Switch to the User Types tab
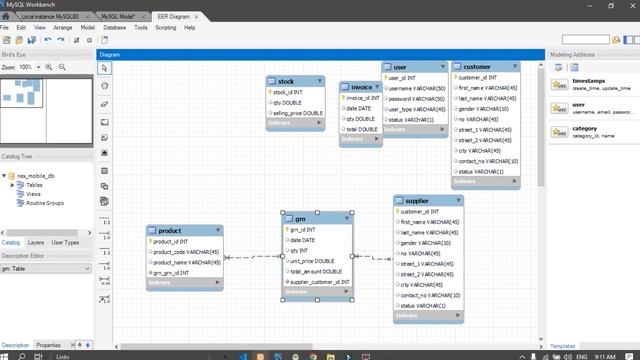 point(65,242)
